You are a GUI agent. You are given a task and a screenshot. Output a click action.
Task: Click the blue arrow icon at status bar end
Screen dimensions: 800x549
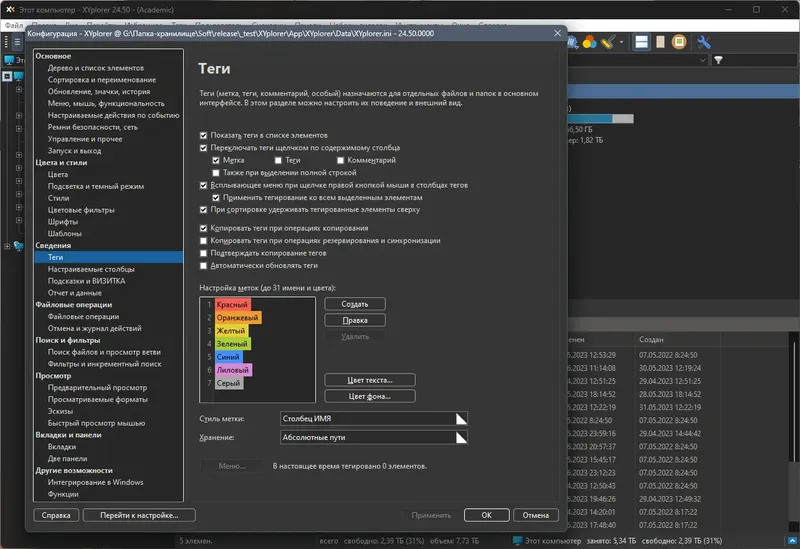(792, 540)
